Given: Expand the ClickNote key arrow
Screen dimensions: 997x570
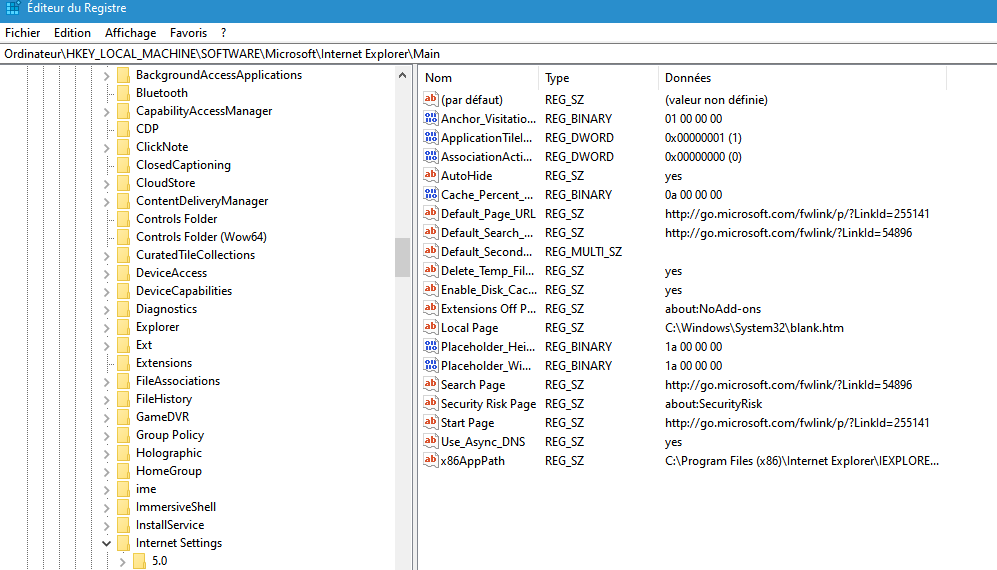Looking at the screenshot, I should (x=106, y=148).
